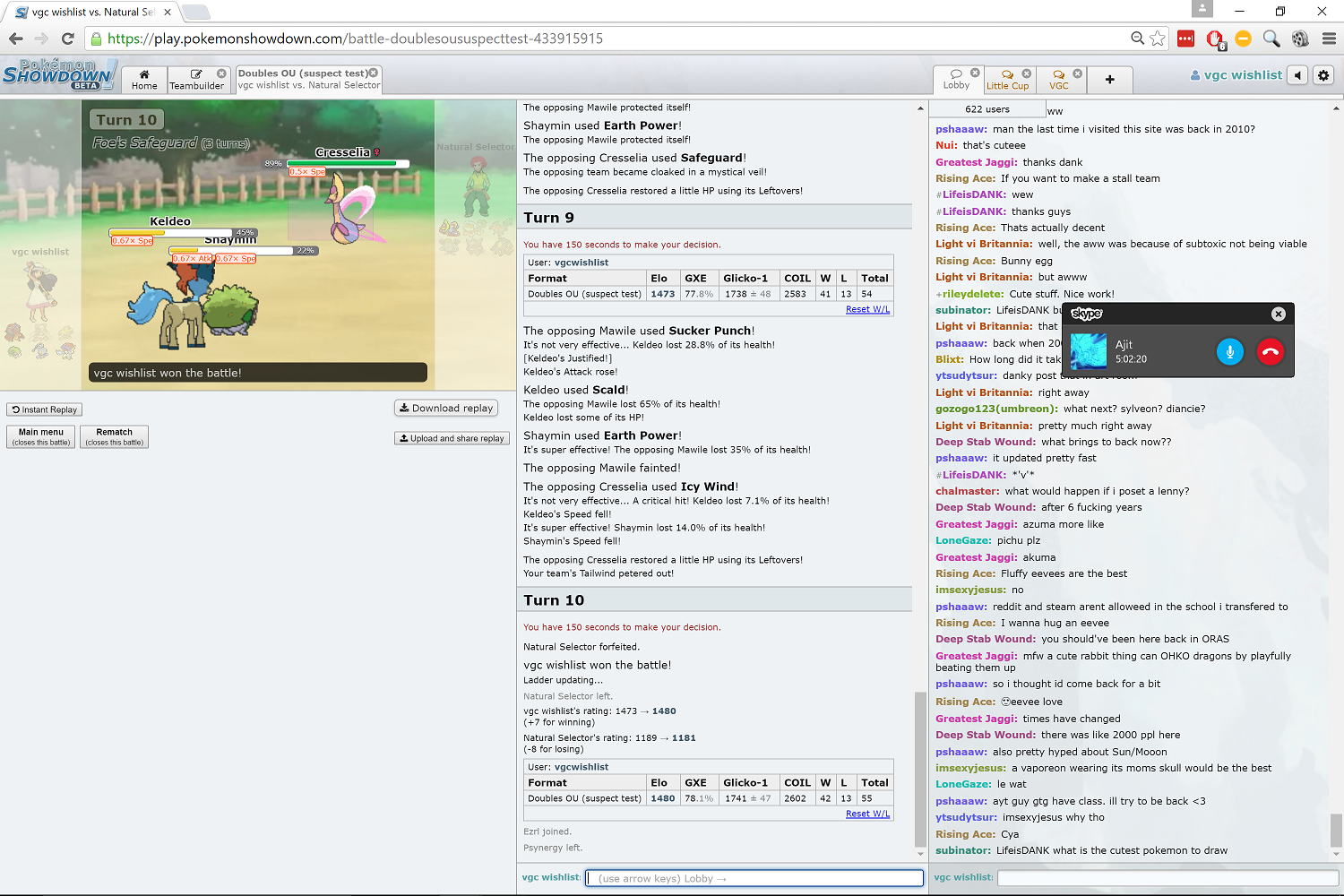Open the browser zoom magnifier icon
Viewport: 1344px width, 896px height.
coord(1137,39)
